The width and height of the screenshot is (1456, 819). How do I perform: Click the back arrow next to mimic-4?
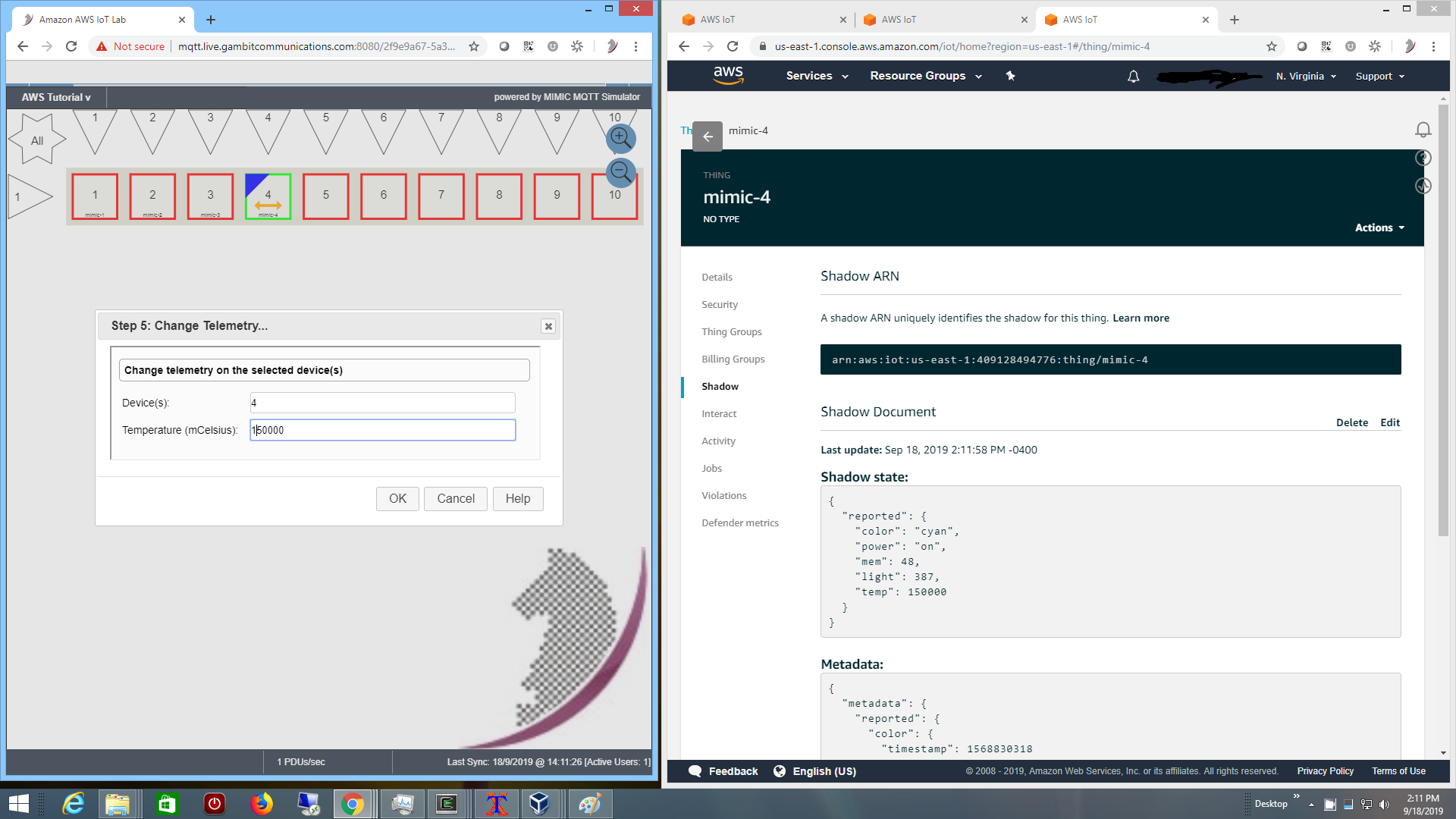(x=708, y=136)
